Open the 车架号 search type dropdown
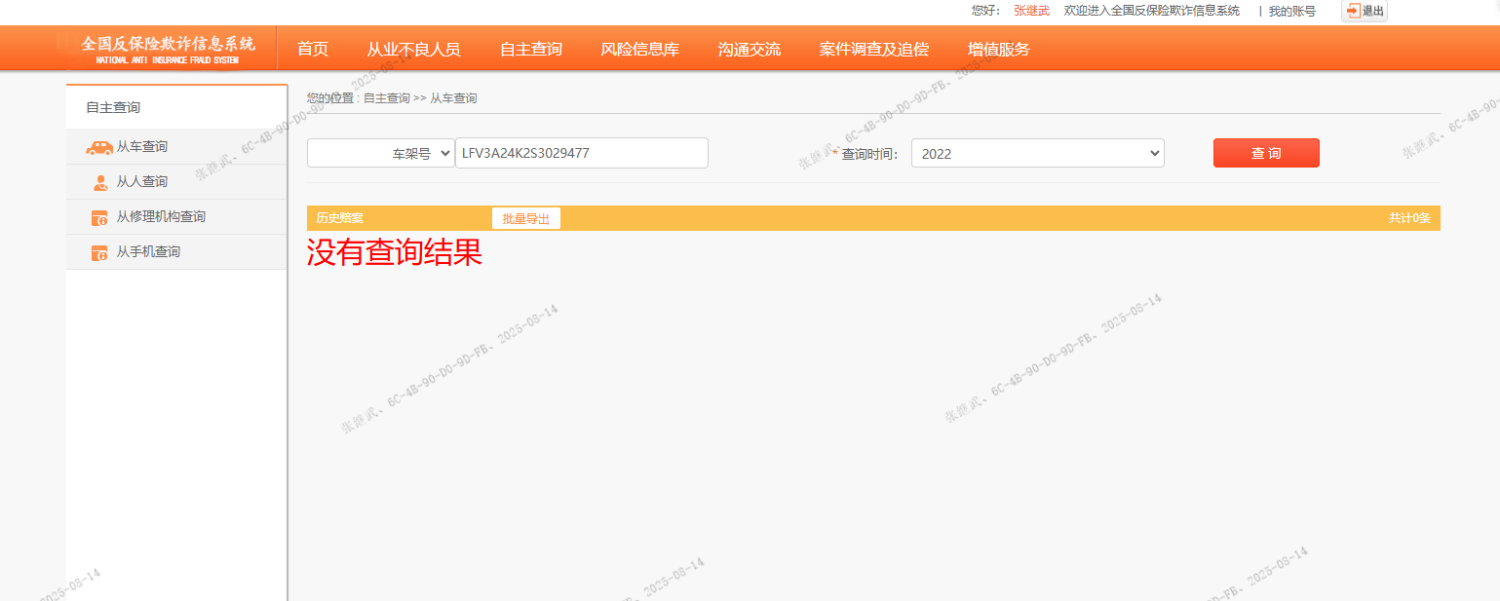This screenshot has height=601, width=1500. [380, 154]
